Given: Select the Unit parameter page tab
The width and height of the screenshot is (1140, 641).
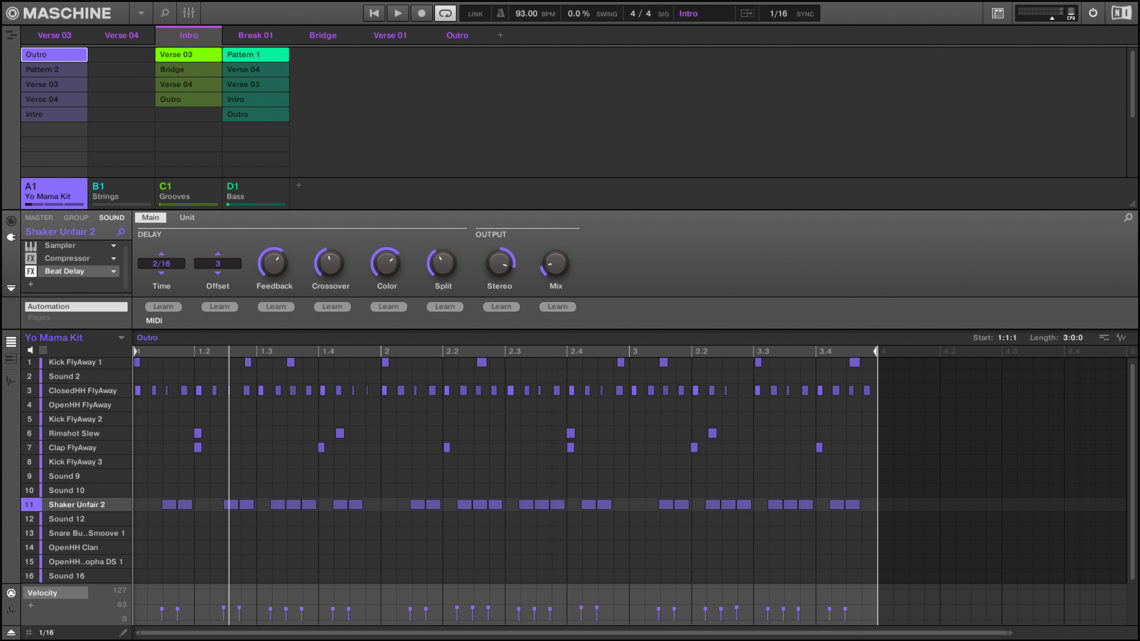Looking at the screenshot, I should 187,217.
